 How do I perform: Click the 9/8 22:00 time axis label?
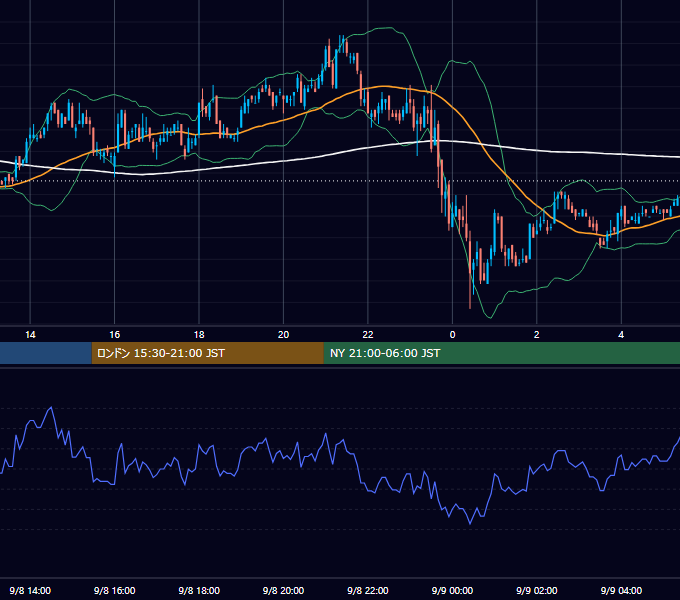(368, 590)
